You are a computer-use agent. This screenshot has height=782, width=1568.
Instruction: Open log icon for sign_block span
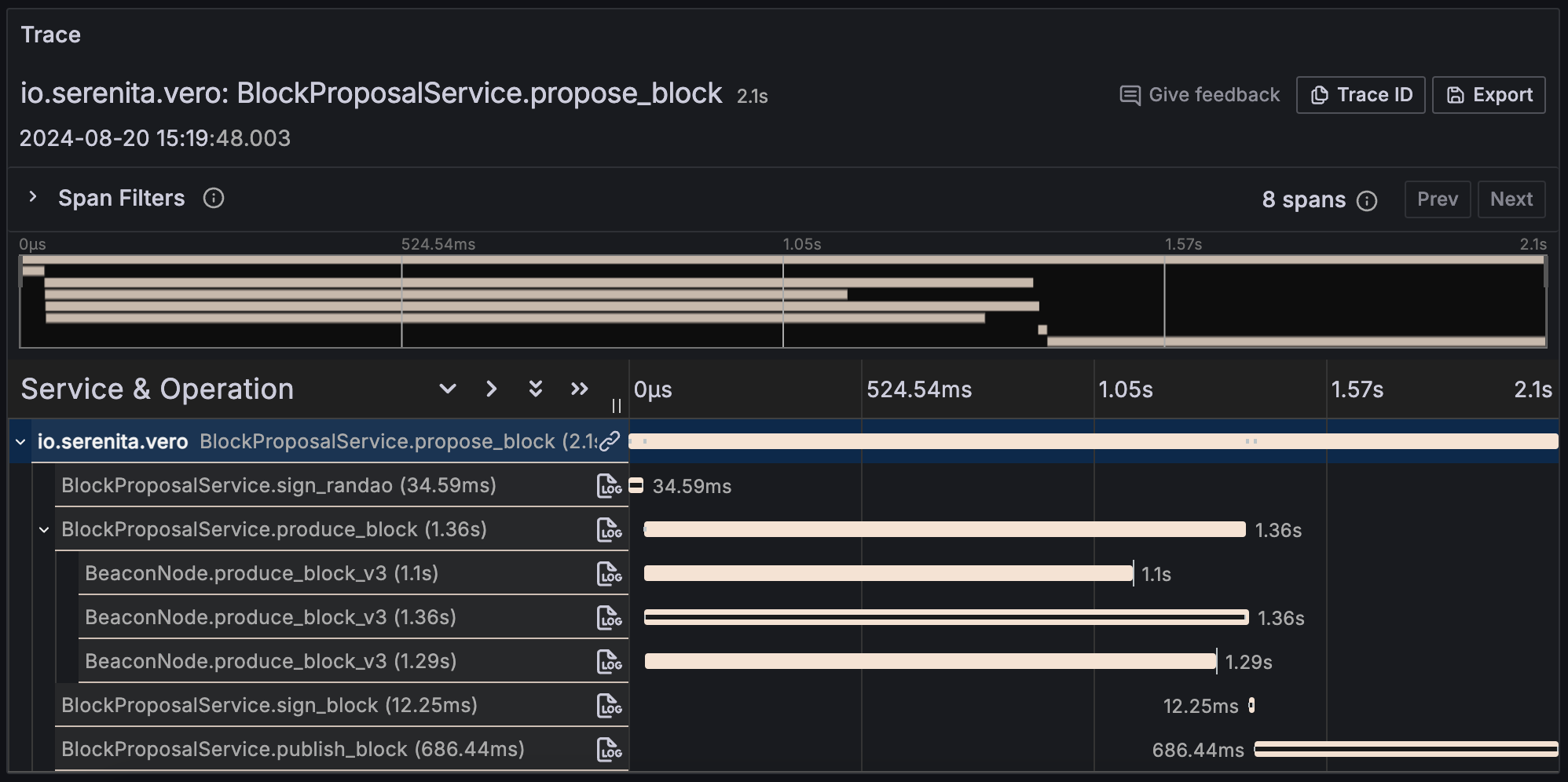609,706
